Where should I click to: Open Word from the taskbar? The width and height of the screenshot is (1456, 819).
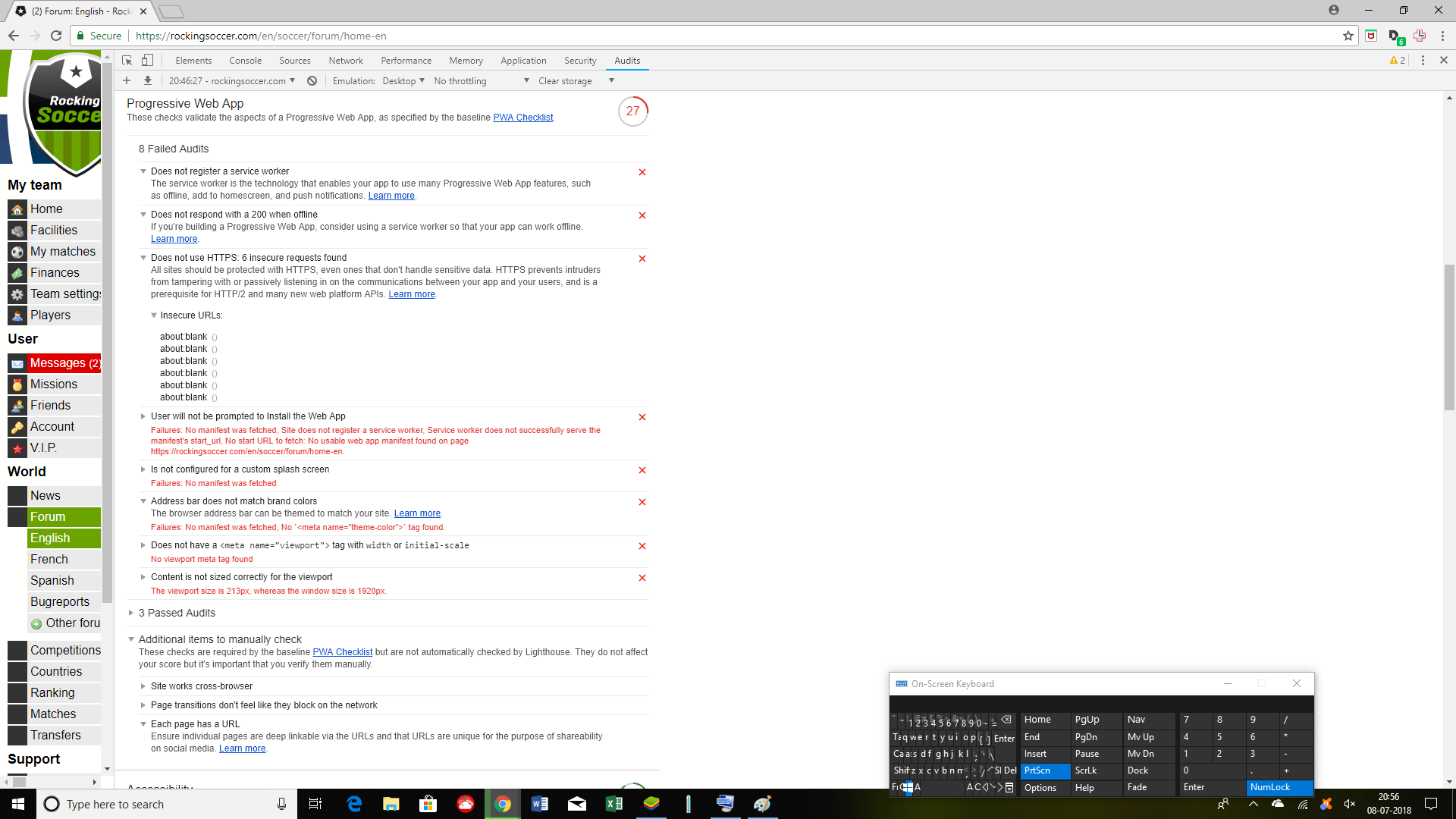[540, 804]
